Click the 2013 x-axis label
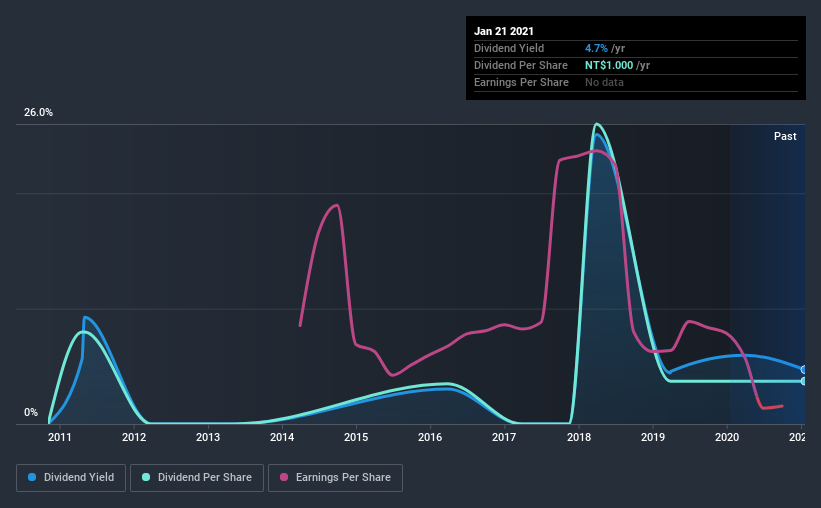The image size is (821, 508). (x=208, y=437)
